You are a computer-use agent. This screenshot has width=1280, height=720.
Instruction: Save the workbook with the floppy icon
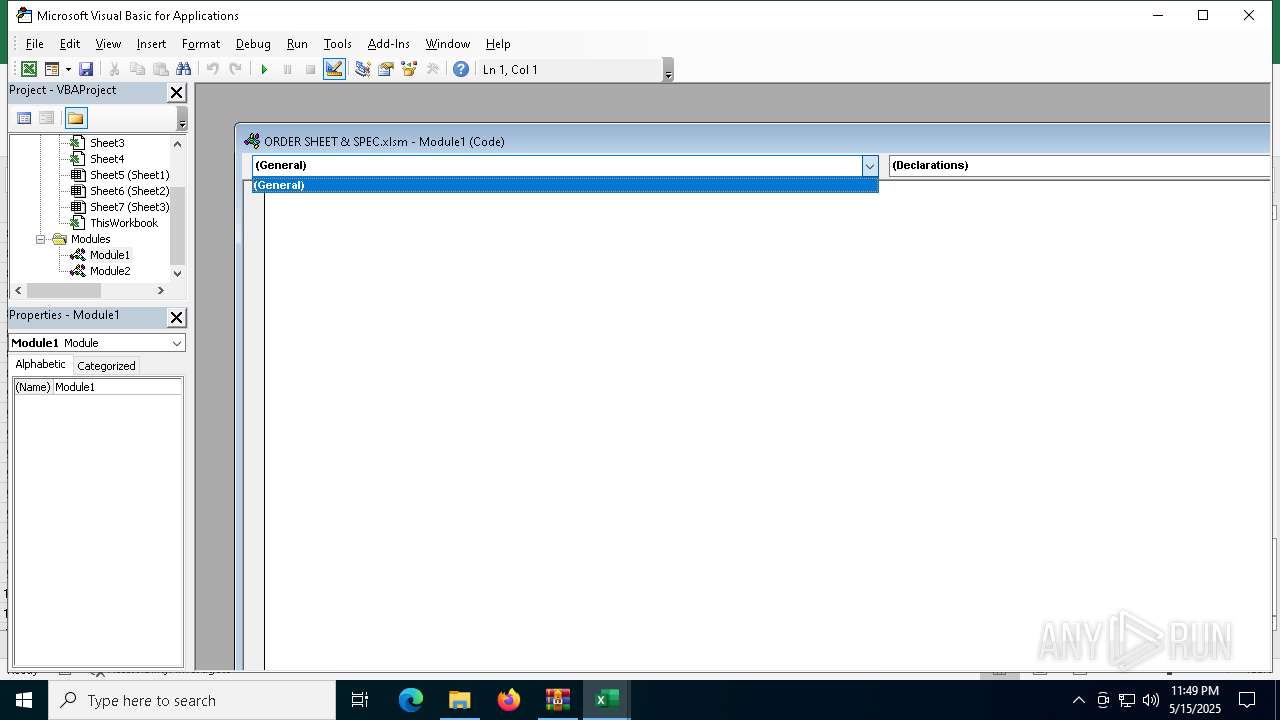pos(86,69)
